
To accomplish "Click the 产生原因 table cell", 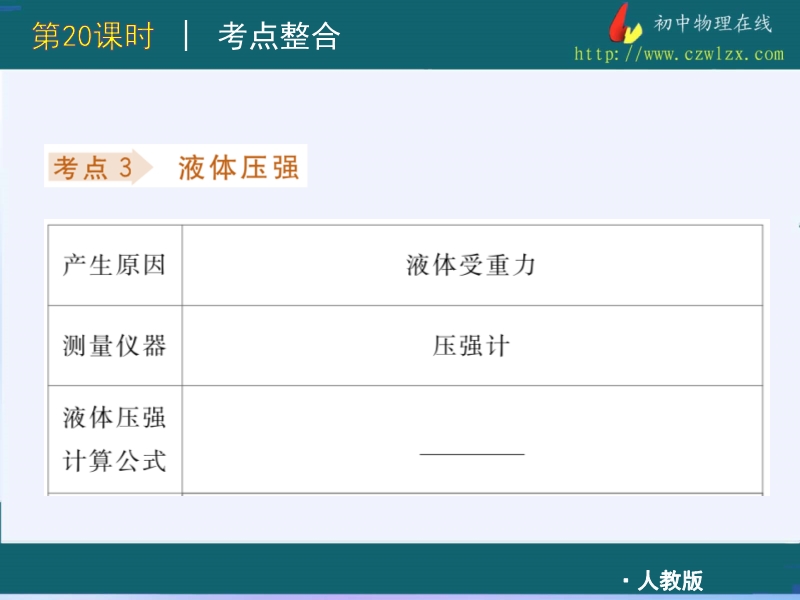I will [x=115, y=265].
